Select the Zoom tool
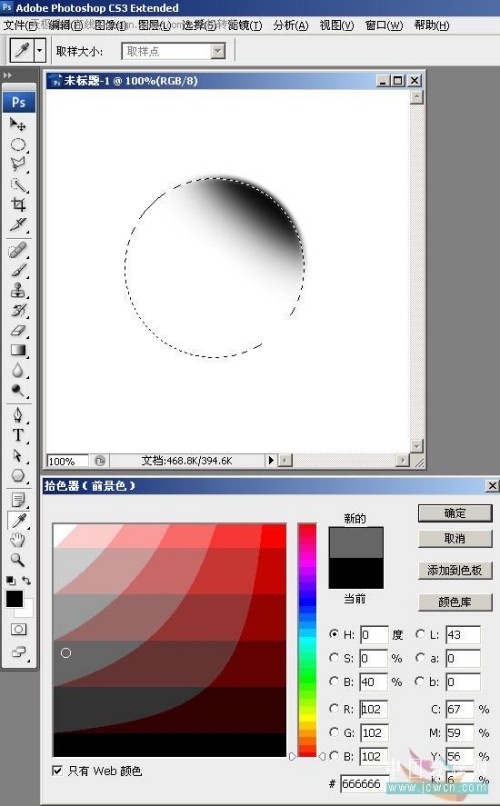Image resolution: width=500 pixels, height=806 pixels. point(18,559)
